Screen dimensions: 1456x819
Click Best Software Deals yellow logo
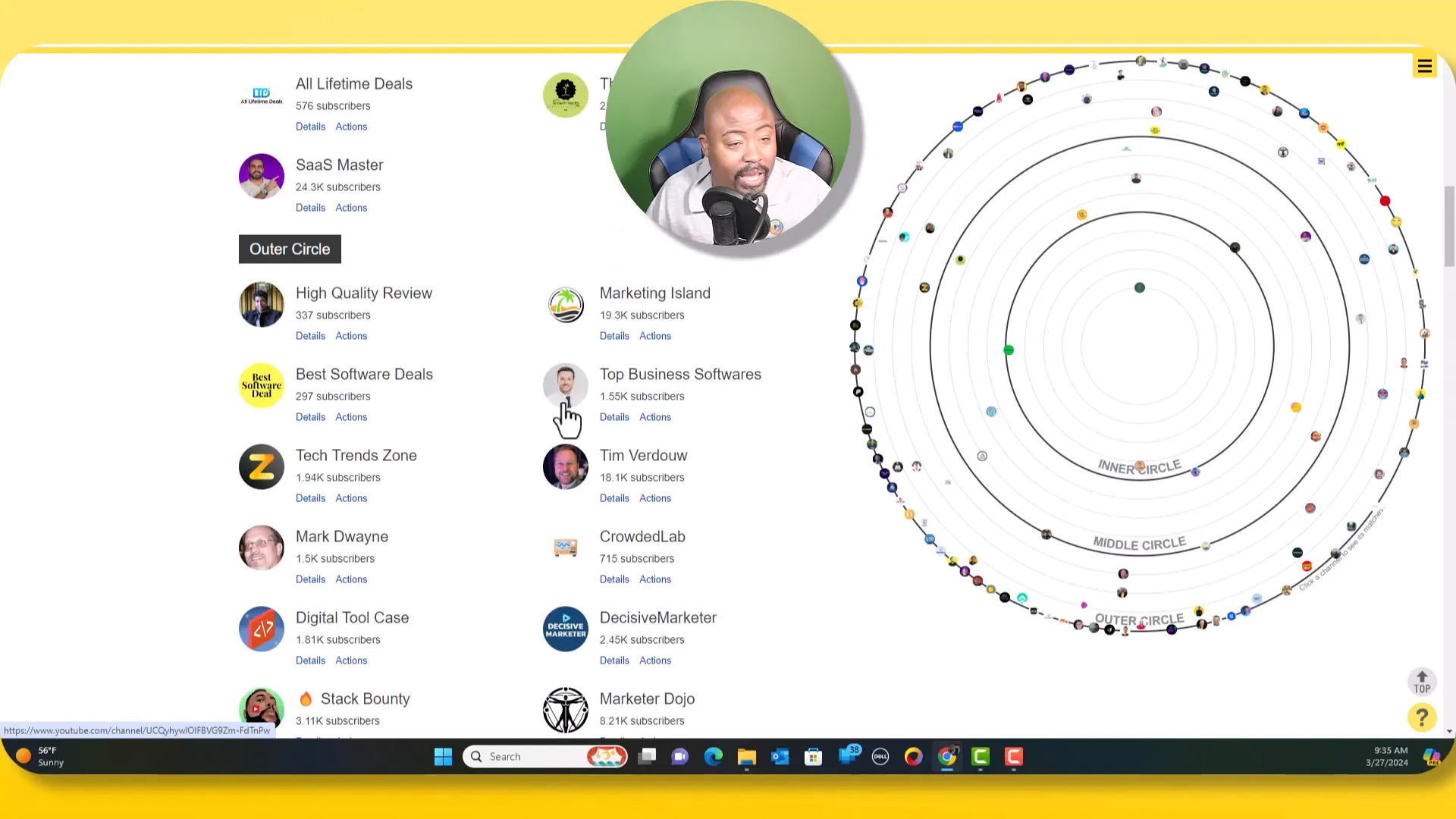tap(262, 386)
